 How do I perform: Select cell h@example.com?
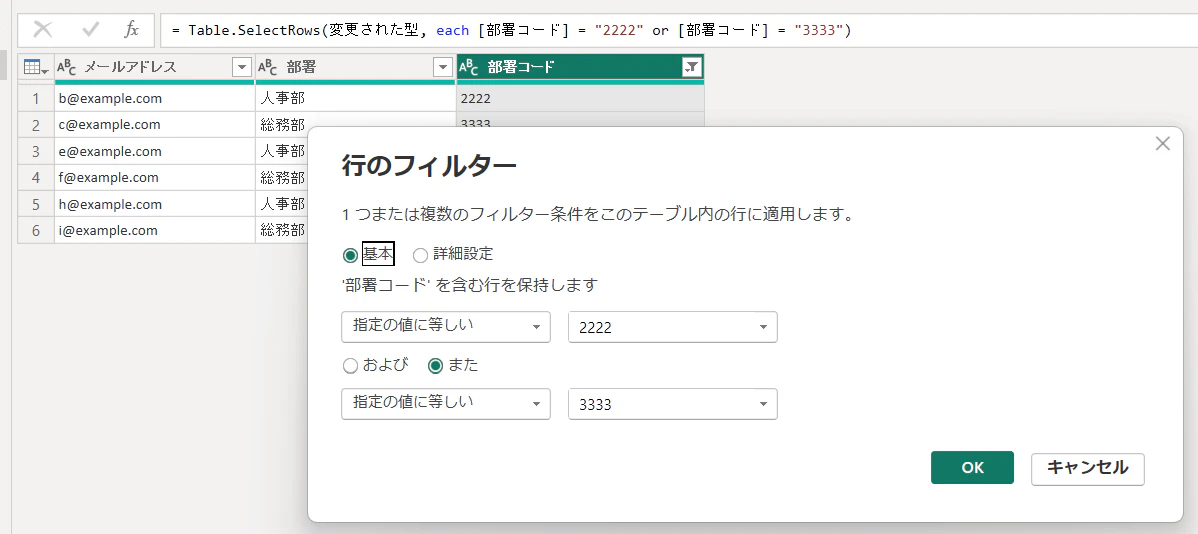[154, 204]
